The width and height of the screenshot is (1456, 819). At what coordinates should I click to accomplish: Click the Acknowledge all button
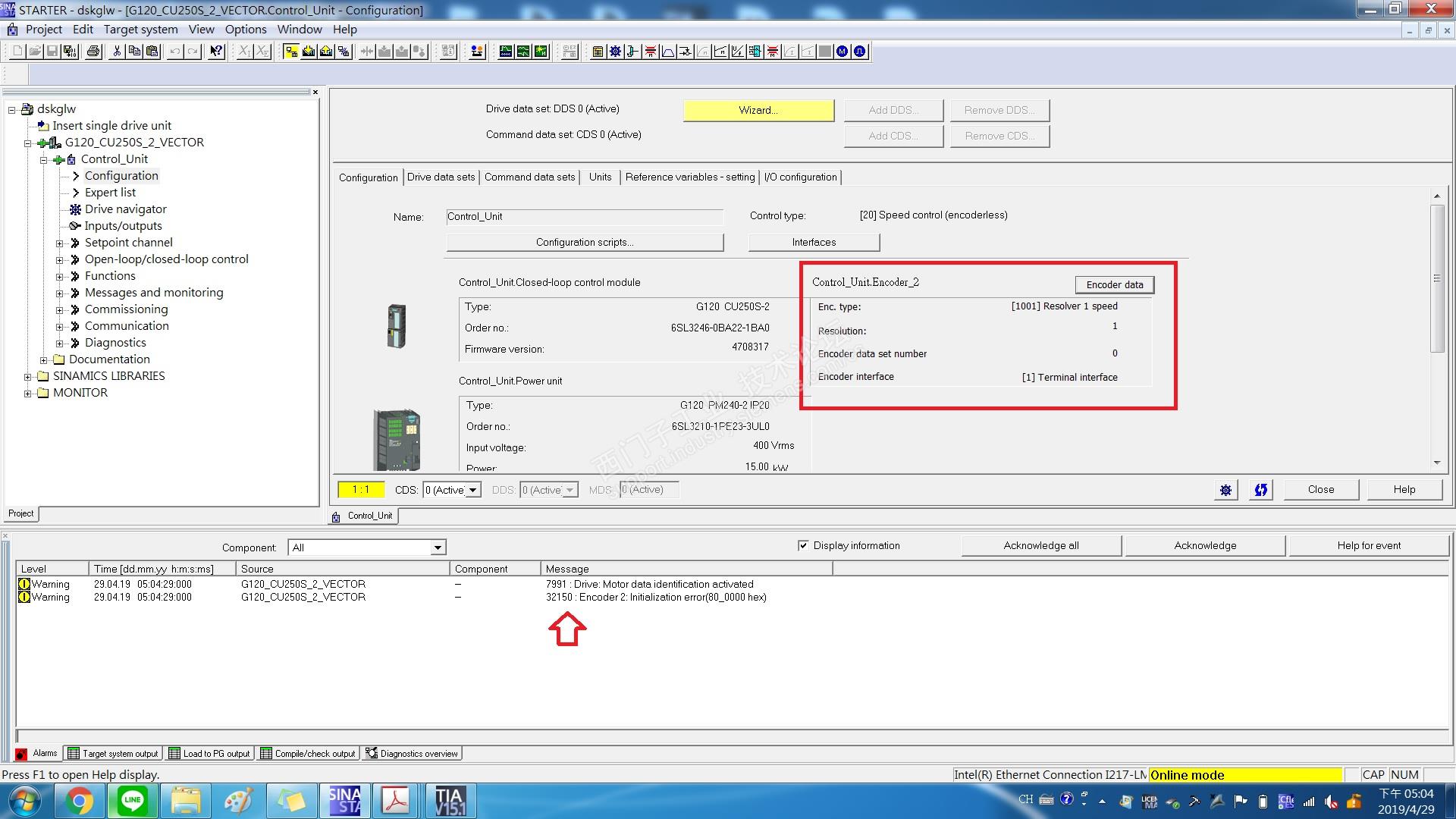[x=1040, y=545]
